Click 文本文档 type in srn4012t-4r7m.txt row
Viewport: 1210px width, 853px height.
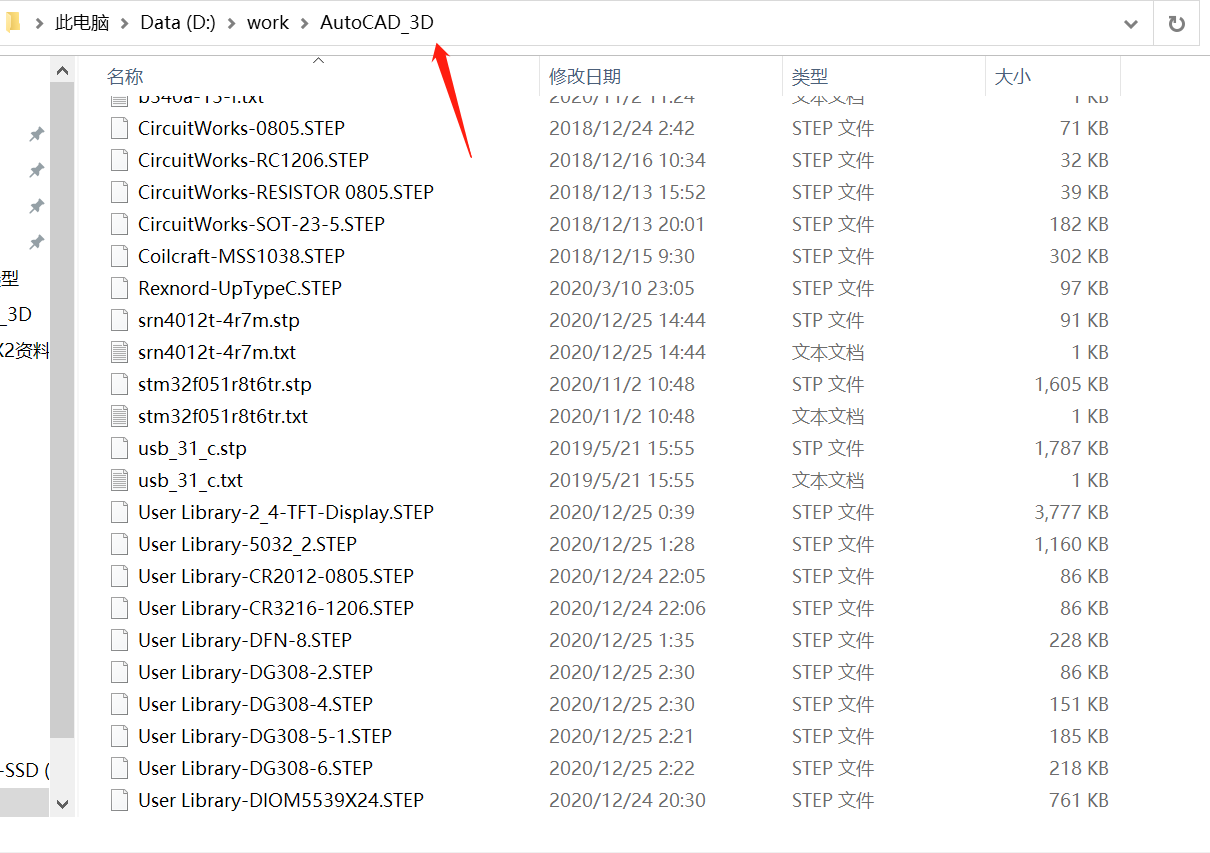(x=828, y=352)
